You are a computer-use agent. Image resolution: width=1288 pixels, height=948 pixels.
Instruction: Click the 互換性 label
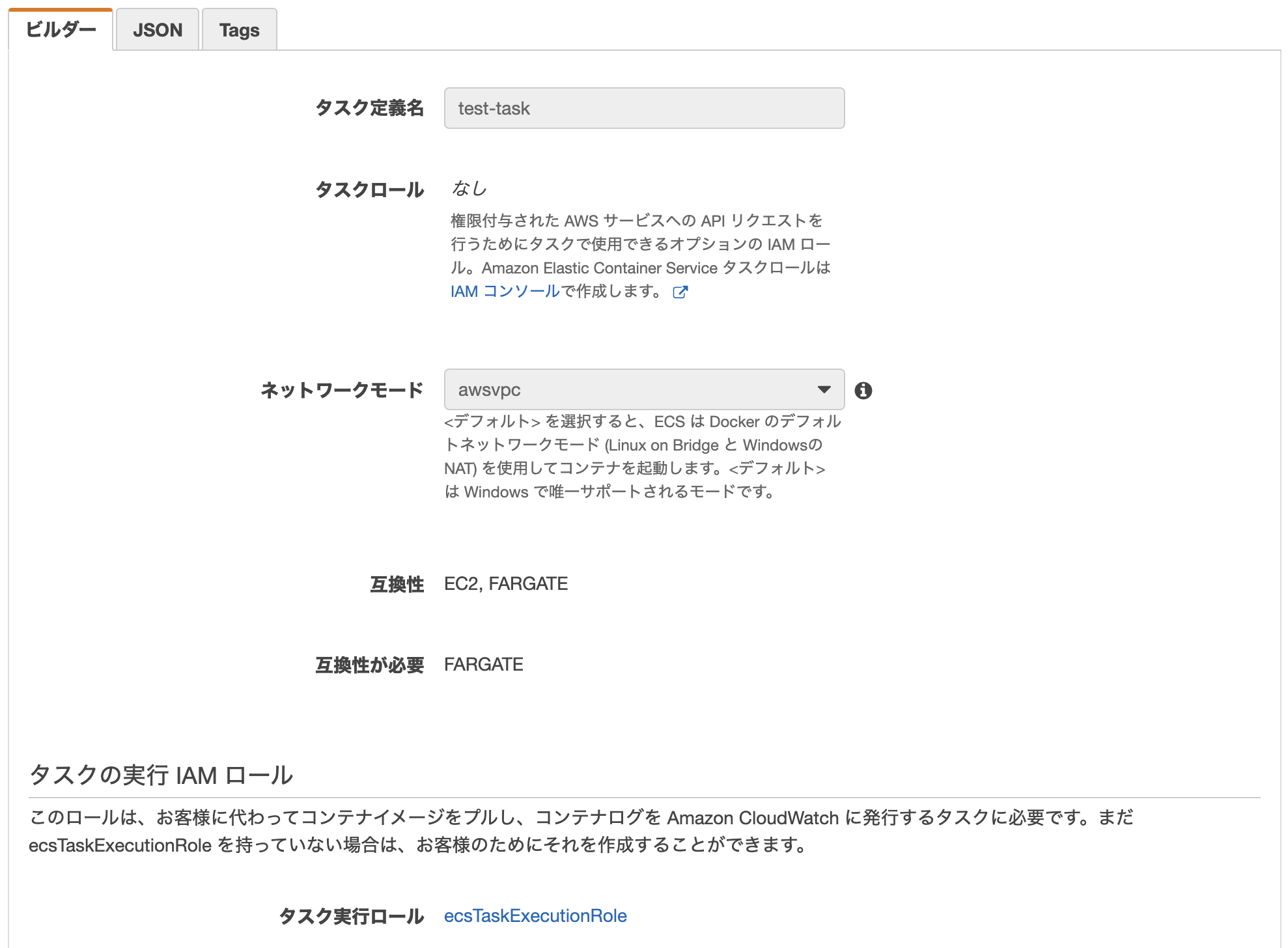pos(397,584)
